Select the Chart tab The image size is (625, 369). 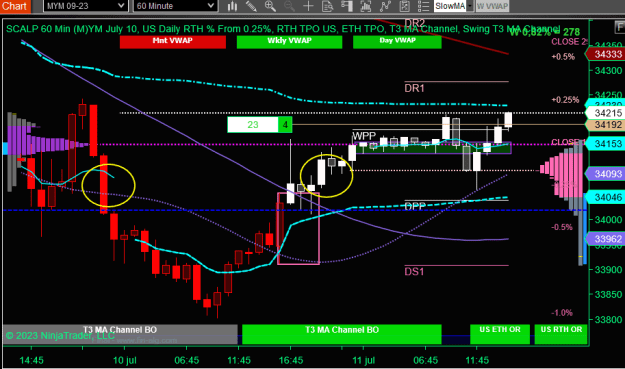(14, 6)
